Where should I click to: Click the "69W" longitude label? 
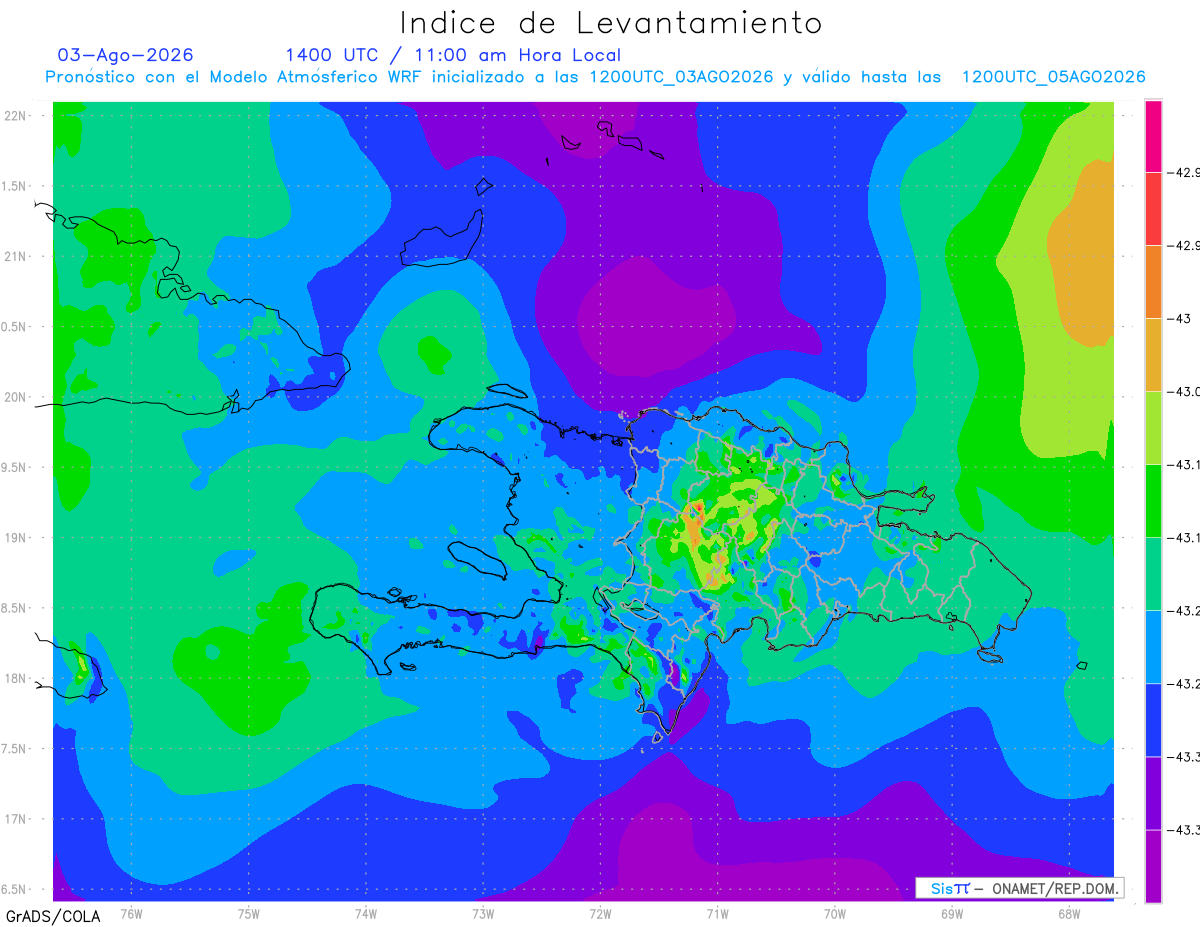952,913
